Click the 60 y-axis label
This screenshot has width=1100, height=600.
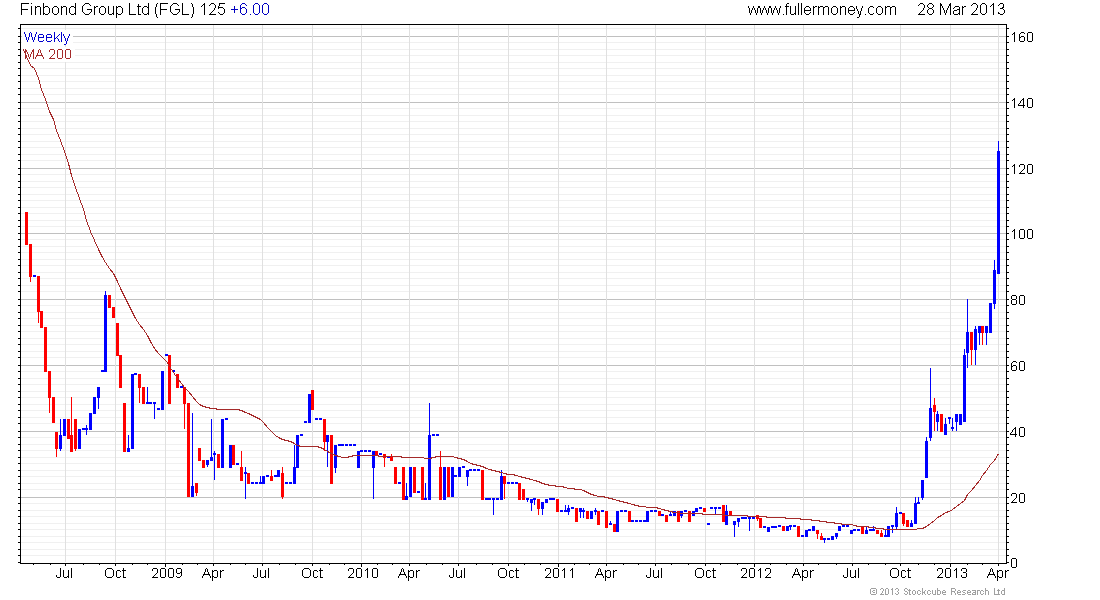point(1017,366)
